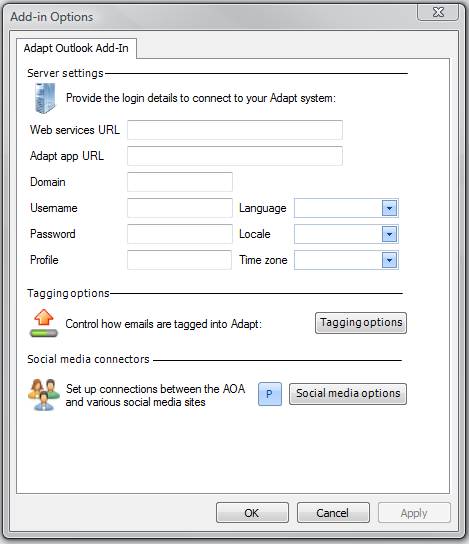Viewport: 469px width, 544px height.
Task: Click the tagging upload arrow icon
Action: tap(44, 323)
